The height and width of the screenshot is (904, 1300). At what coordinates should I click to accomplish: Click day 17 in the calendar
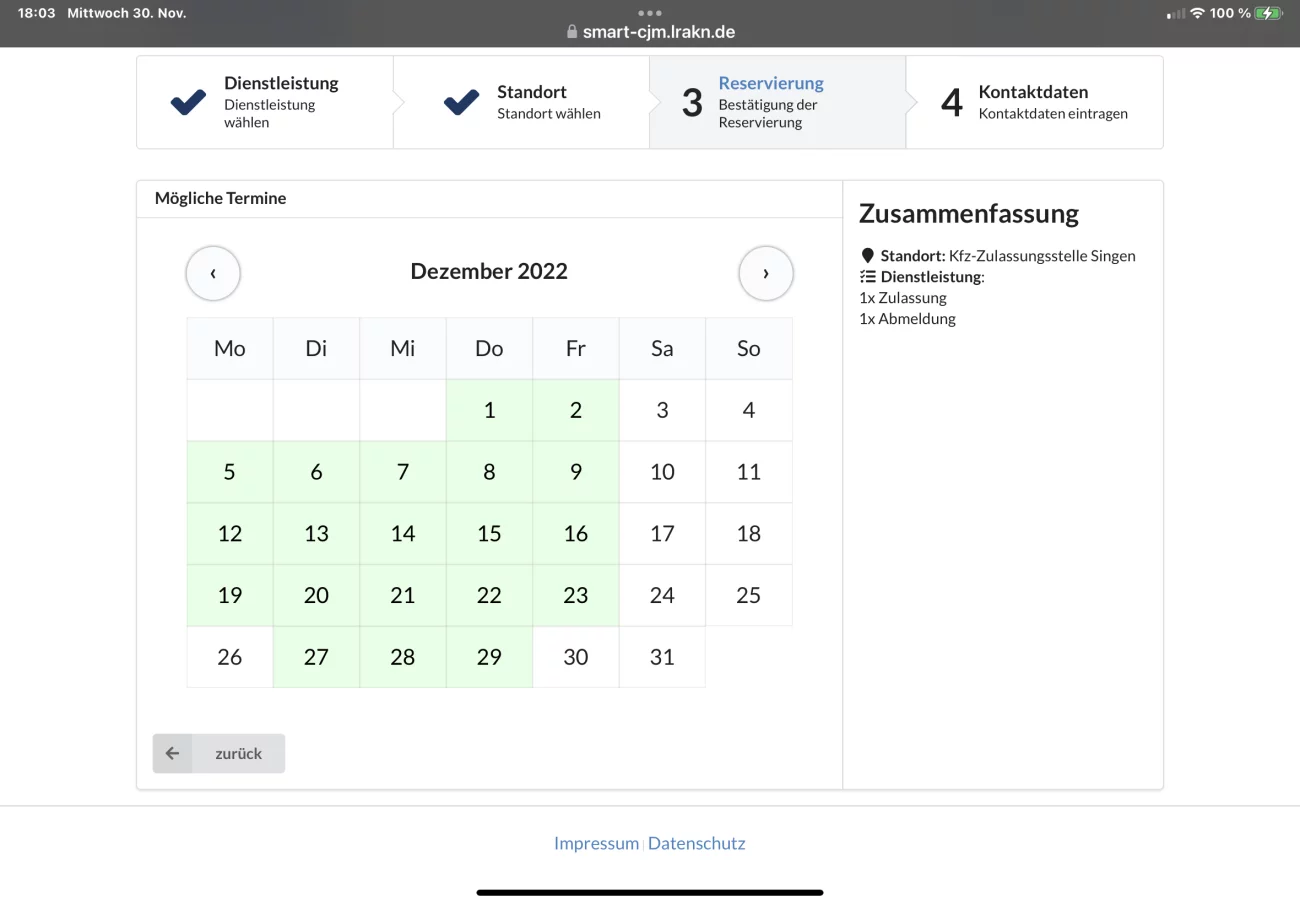click(x=662, y=534)
